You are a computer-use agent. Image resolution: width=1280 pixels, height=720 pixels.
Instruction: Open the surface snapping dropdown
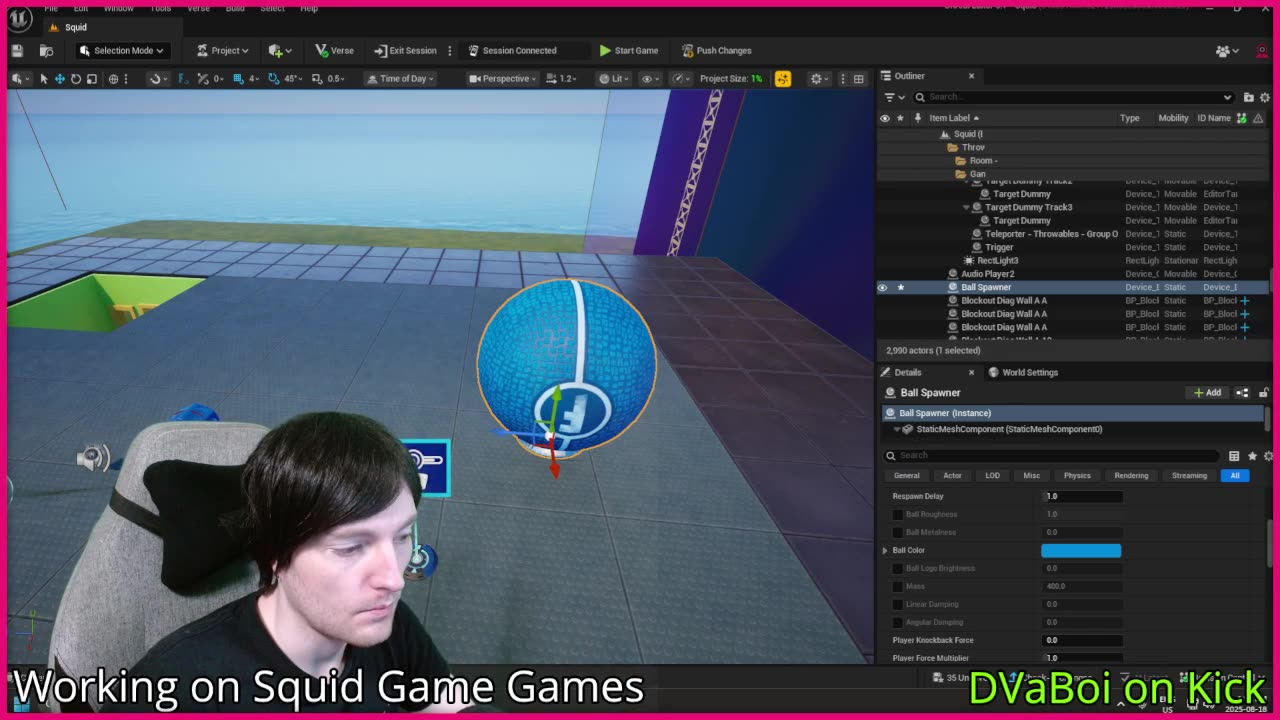tap(157, 79)
